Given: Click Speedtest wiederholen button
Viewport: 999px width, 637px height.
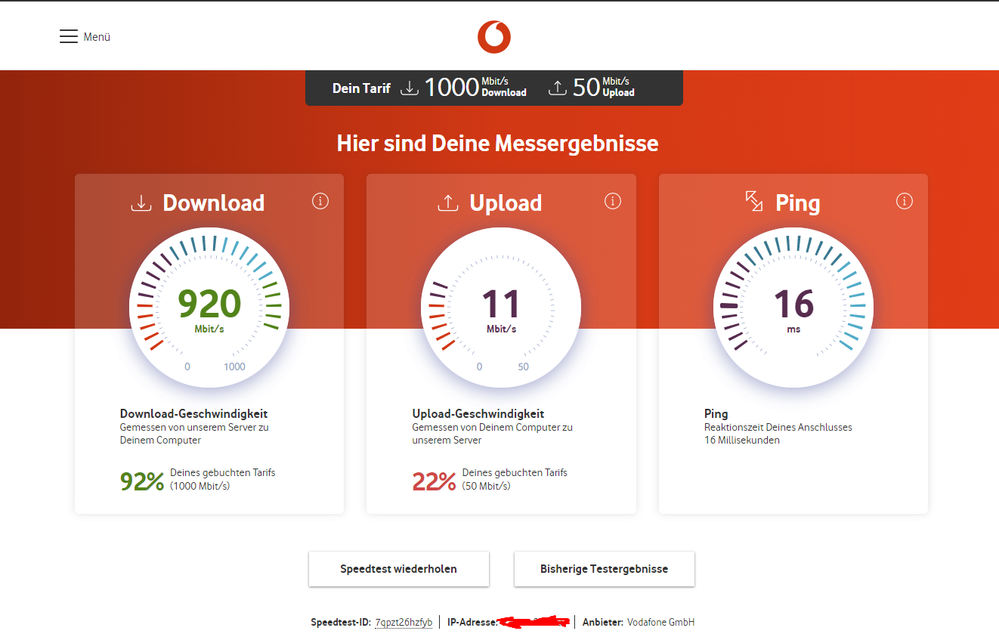Looking at the screenshot, I should point(399,569).
